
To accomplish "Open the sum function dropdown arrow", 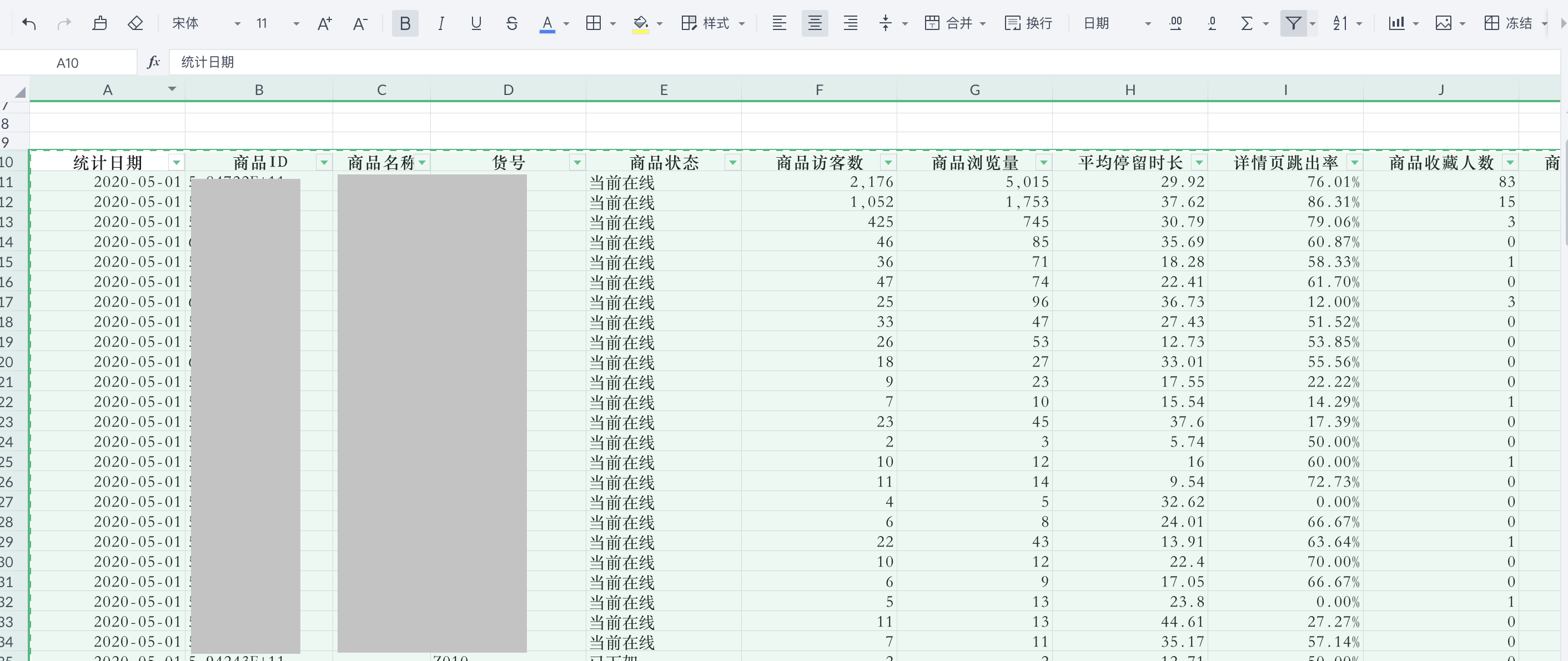I will [1266, 24].
